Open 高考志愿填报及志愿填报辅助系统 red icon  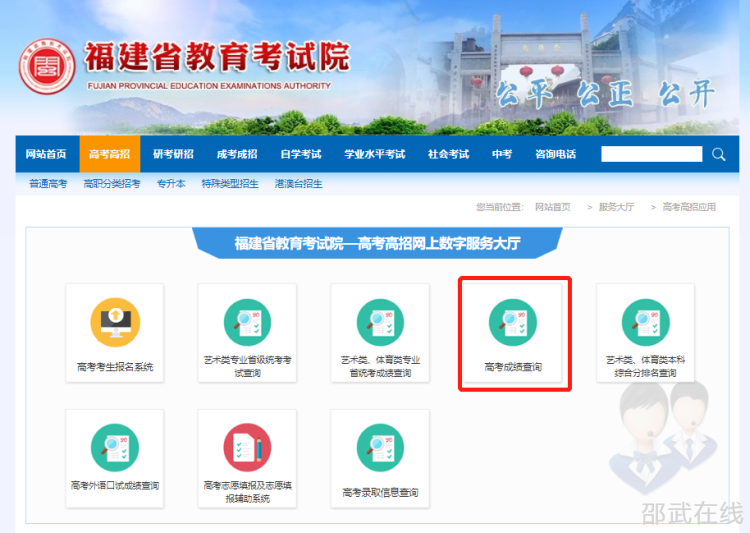pyautogui.click(x=247, y=448)
